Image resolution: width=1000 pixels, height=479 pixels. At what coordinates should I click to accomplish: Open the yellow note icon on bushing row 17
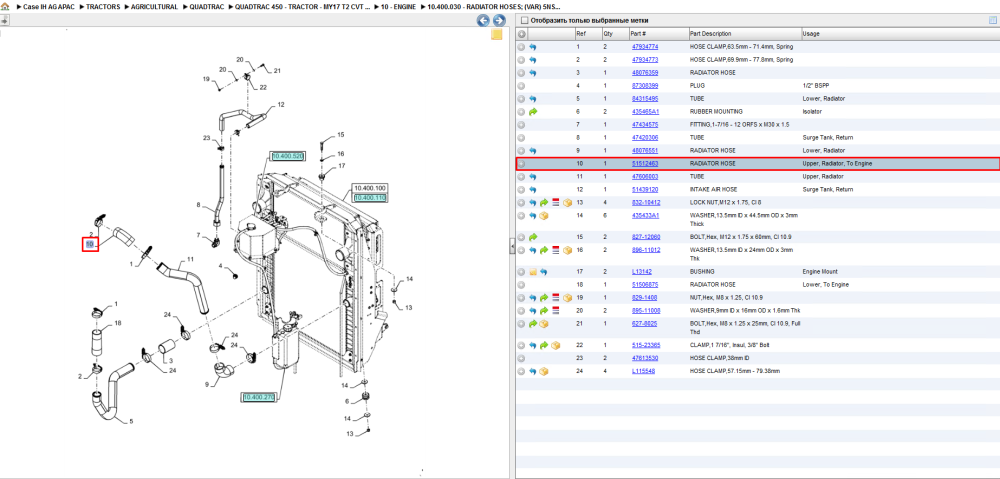coord(533,271)
